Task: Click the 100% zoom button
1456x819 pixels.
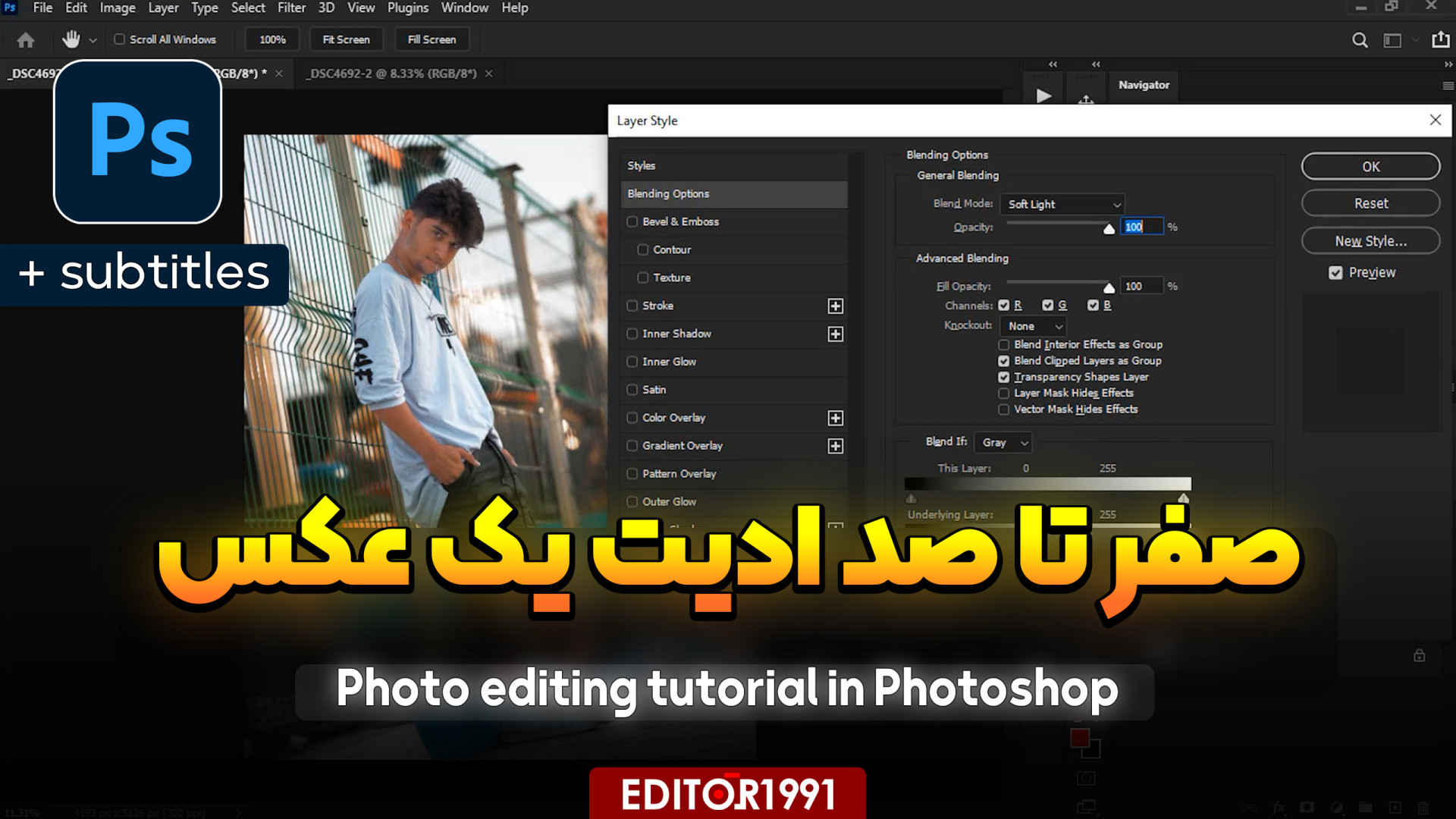Action: (x=272, y=39)
